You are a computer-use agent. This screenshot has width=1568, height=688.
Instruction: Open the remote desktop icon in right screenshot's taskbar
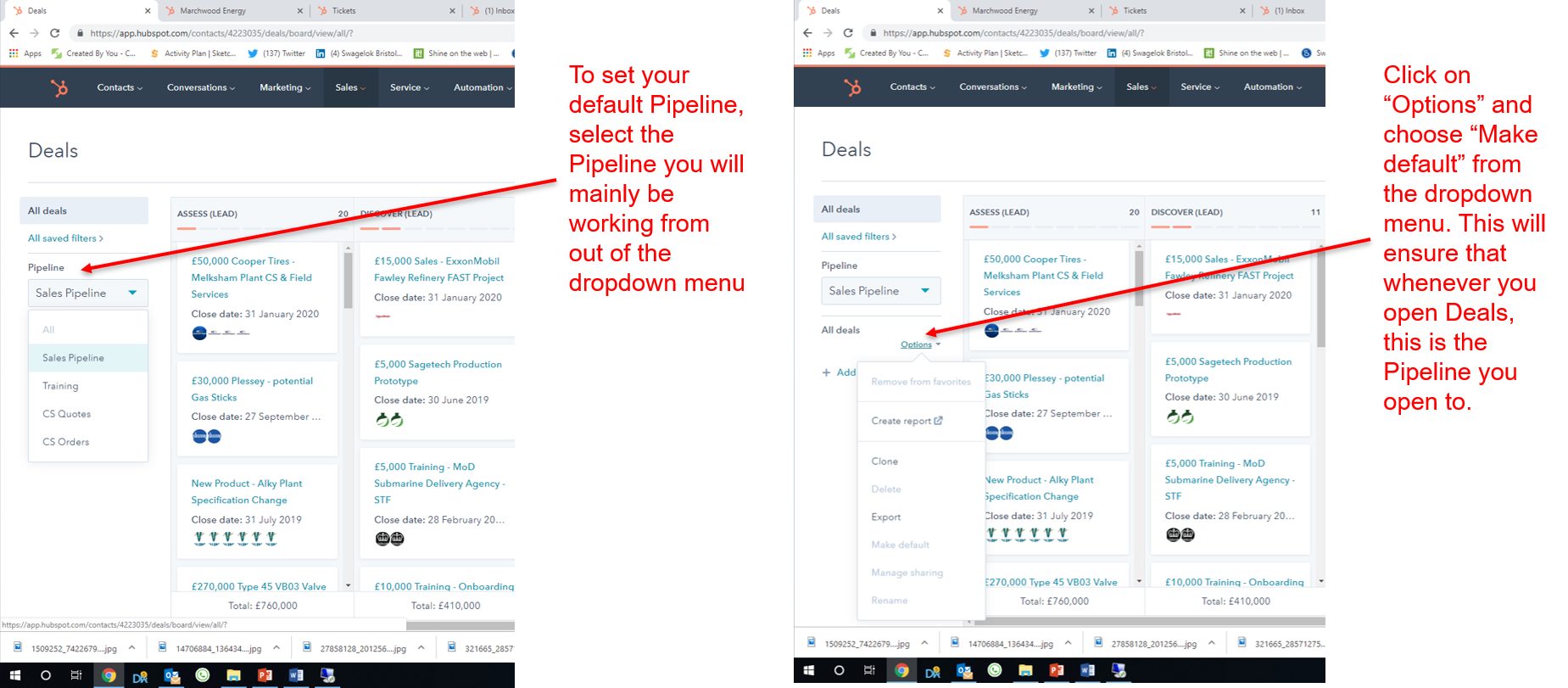point(1119,670)
